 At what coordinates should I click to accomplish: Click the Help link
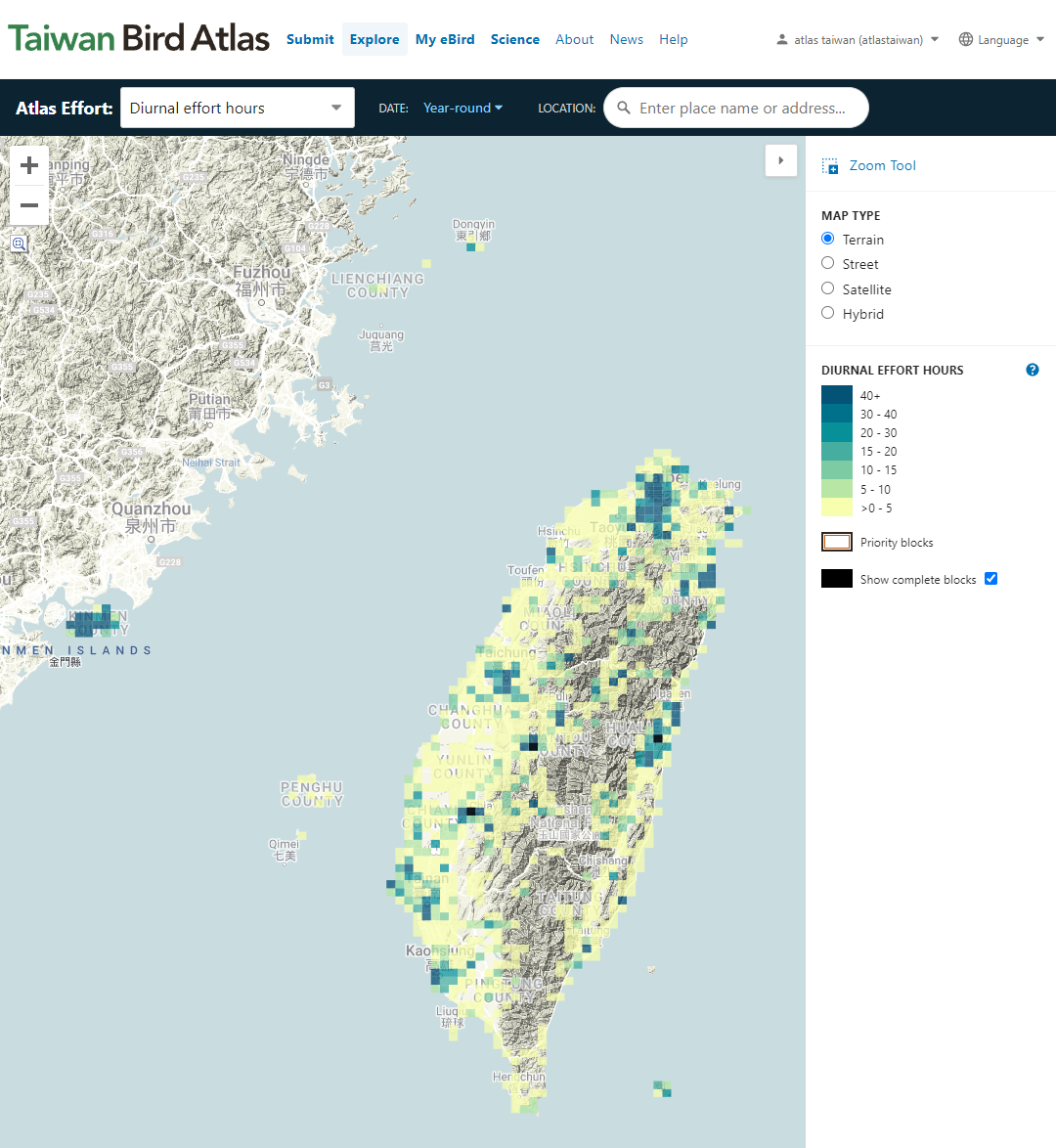pos(674,39)
